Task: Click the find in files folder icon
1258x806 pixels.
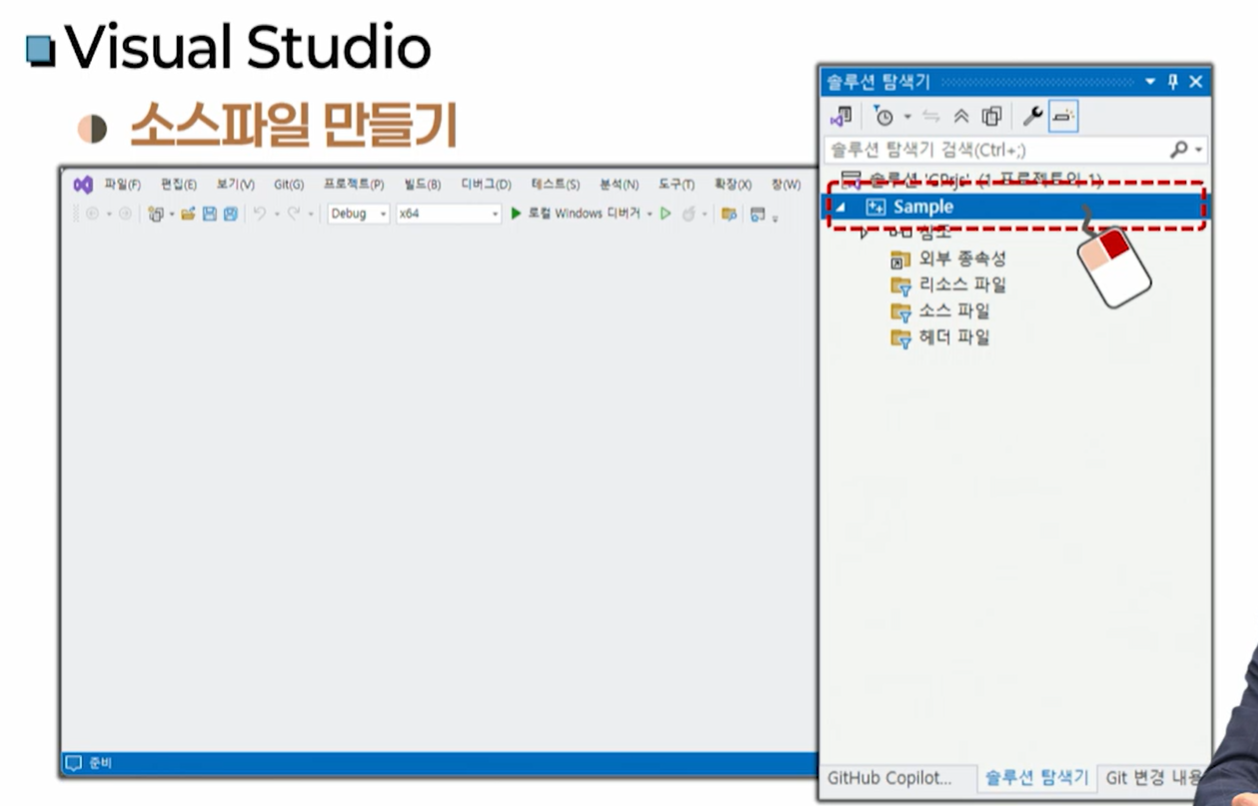Action: point(729,214)
